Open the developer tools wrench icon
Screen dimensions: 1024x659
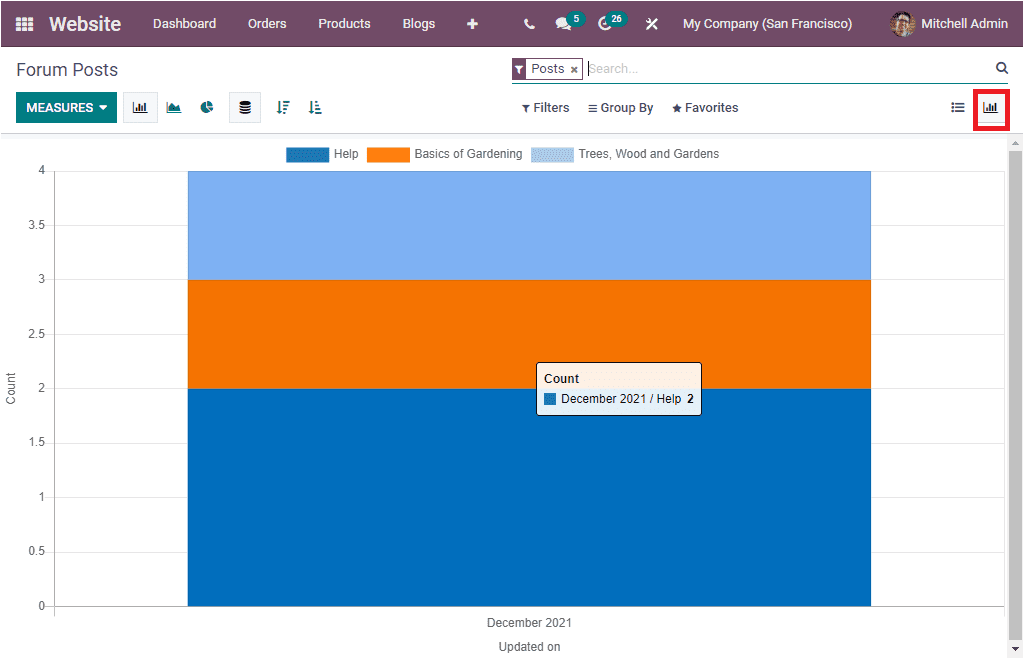coord(651,23)
